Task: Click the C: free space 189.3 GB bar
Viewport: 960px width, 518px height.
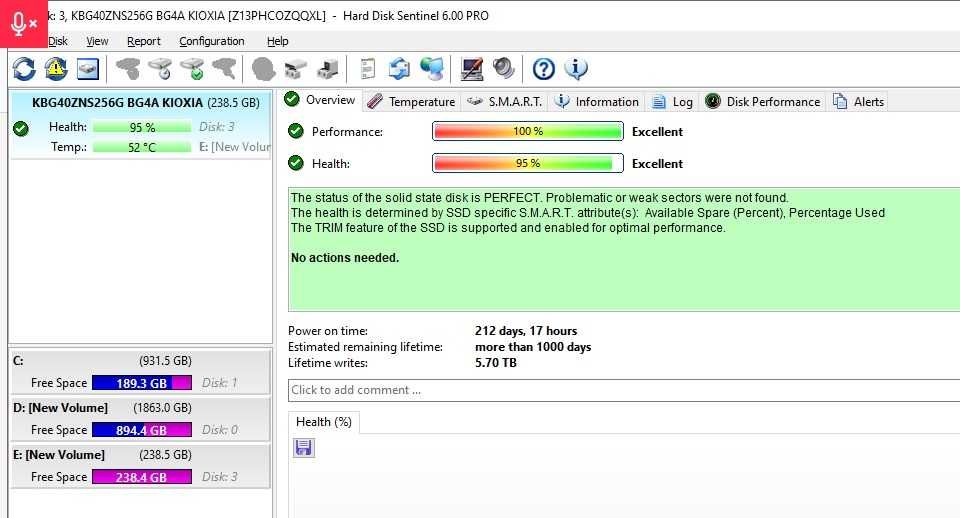Action: pyautogui.click(x=141, y=383)
